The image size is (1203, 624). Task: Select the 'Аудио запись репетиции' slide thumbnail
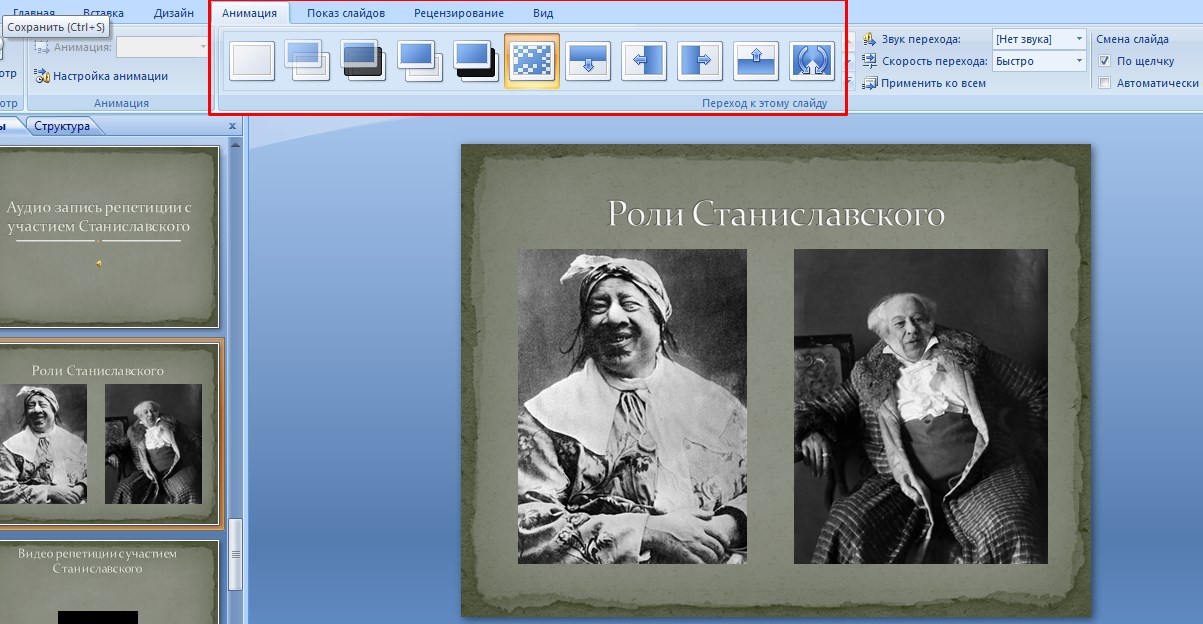tap(108, 237)
